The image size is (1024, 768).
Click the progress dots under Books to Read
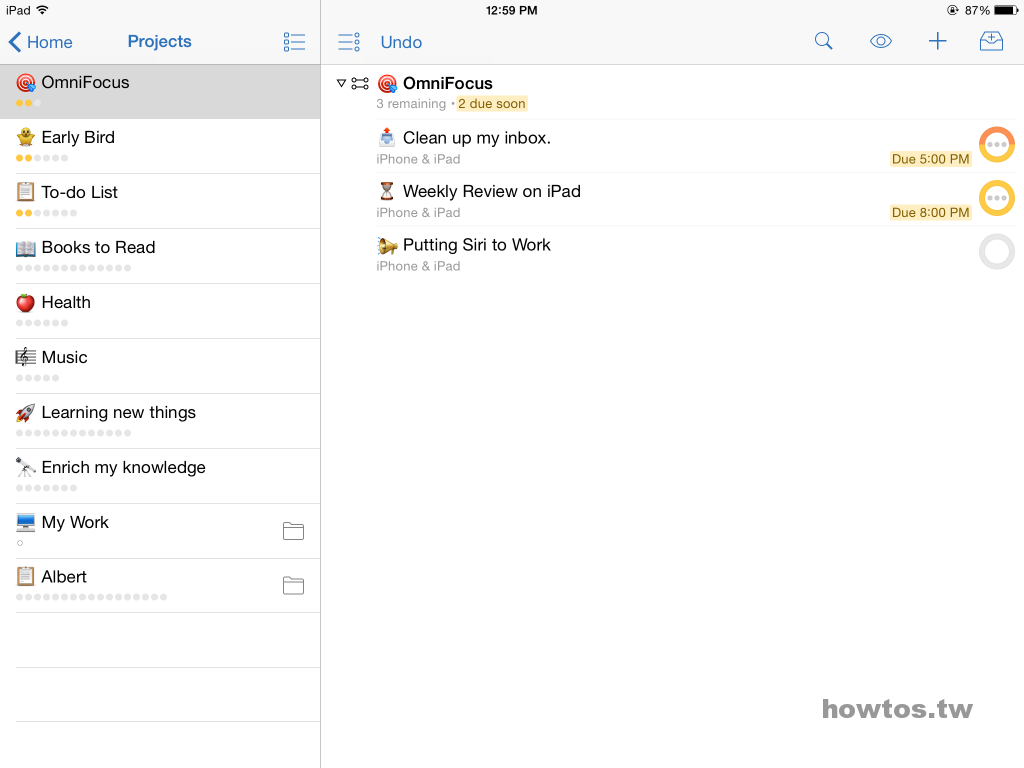[x=73, y=268]
